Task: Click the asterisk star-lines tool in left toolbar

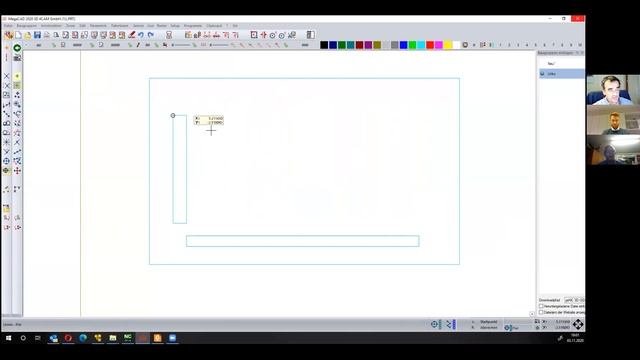Action: coord(7,142)
